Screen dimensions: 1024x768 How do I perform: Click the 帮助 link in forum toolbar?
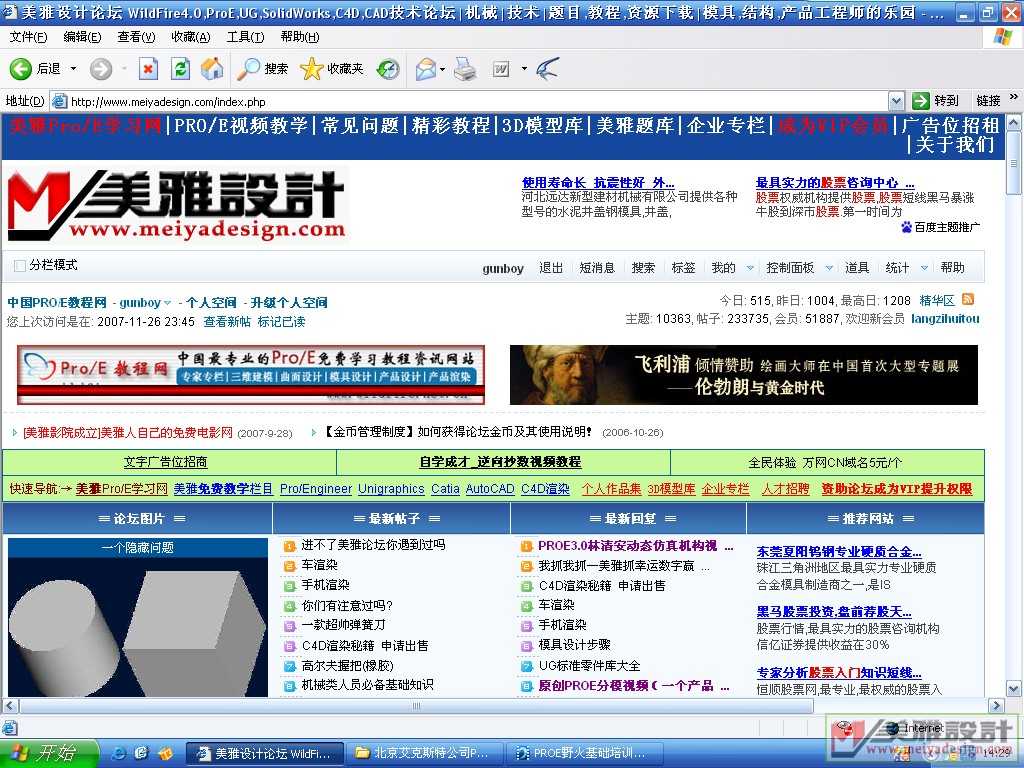[x=952, y=268]
